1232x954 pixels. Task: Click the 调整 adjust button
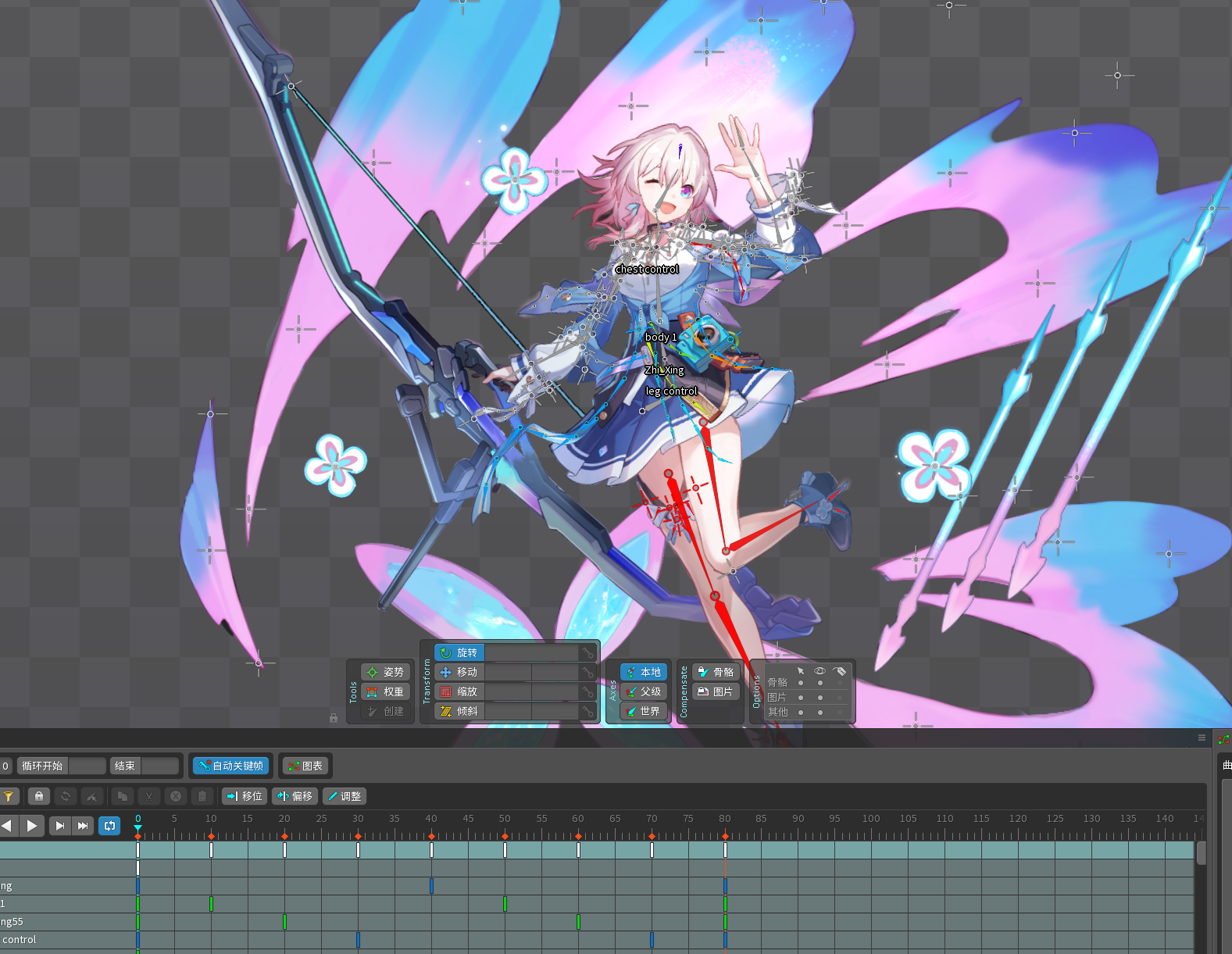click(x=344, y=796)
